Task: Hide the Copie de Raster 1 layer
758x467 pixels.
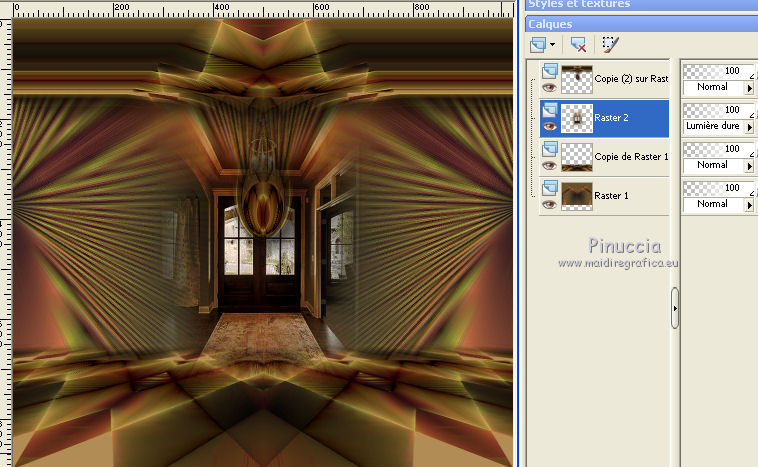Action: [549, 166]
